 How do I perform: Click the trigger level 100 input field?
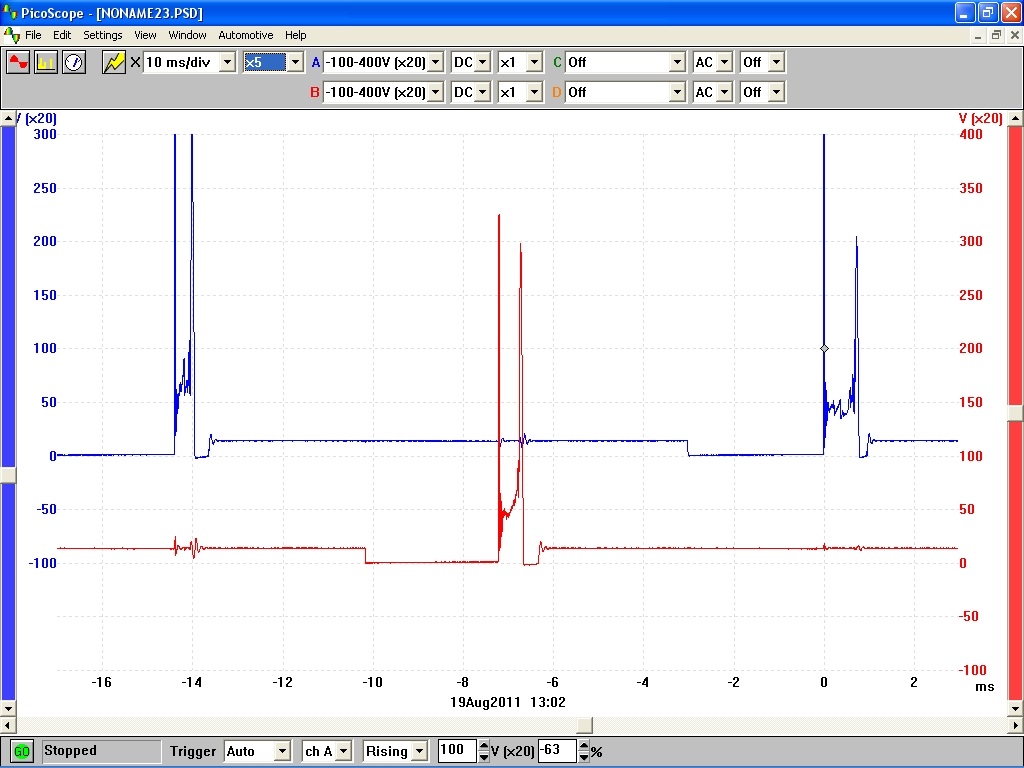coord(457,751)
